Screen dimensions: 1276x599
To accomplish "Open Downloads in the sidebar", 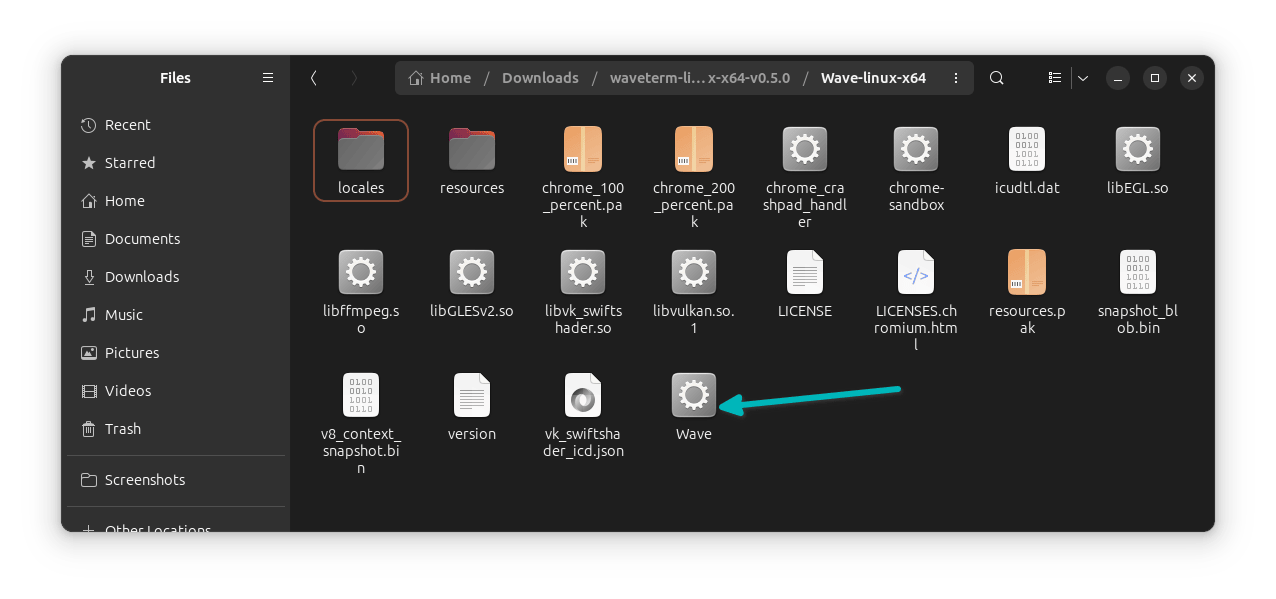I will tap(142, 277).
